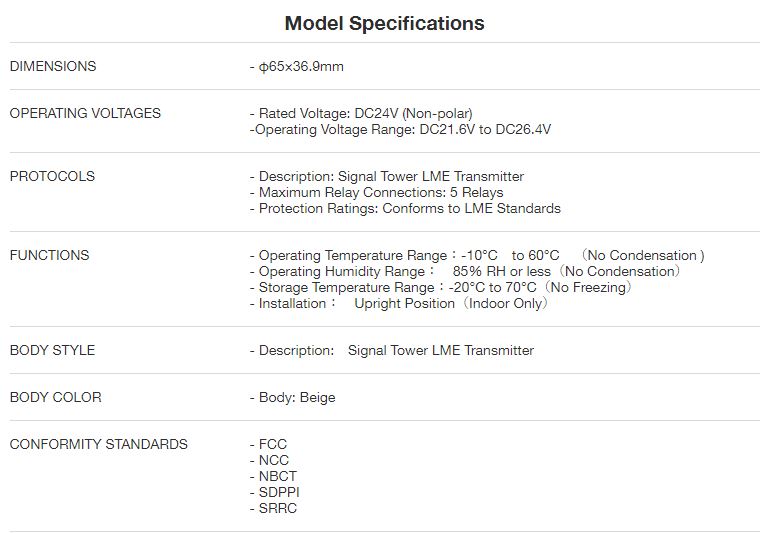Click the OPERATING VOLTAGES row label

tap(85, 113)
